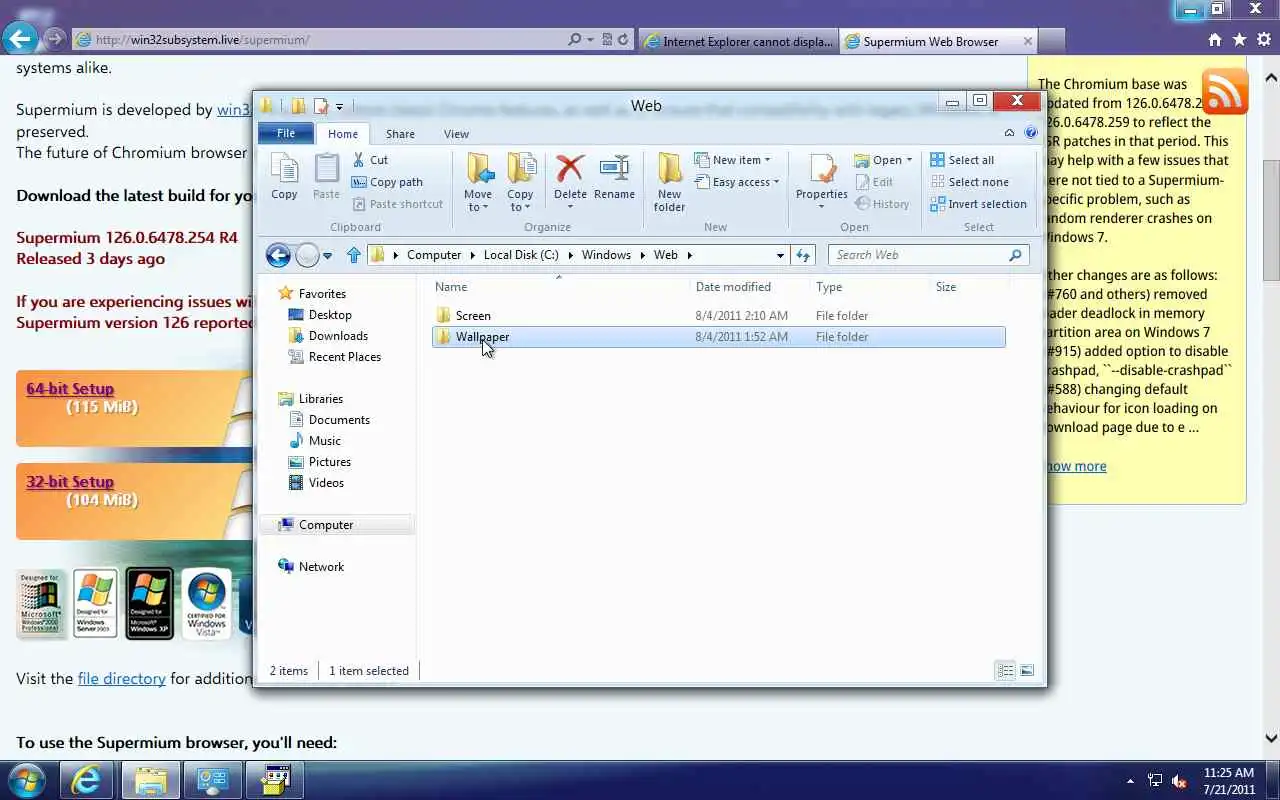Select Libraries in navigation pane
Image resolution: width=1280 pixels, height=800 pixels.
pyautogui.click(x=320, y=399)
